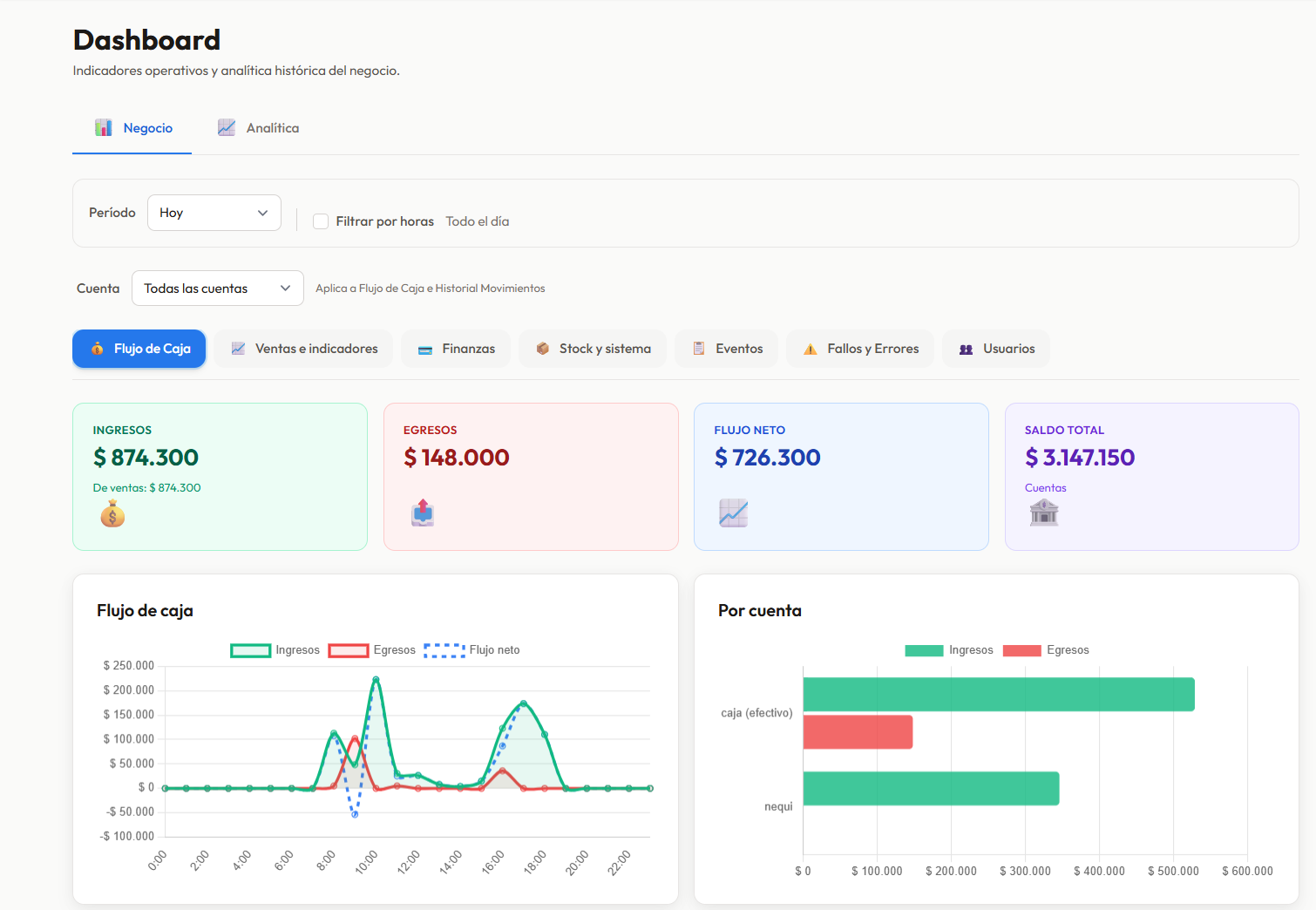Switch to the Analítica tab

[x=258, y=128]
